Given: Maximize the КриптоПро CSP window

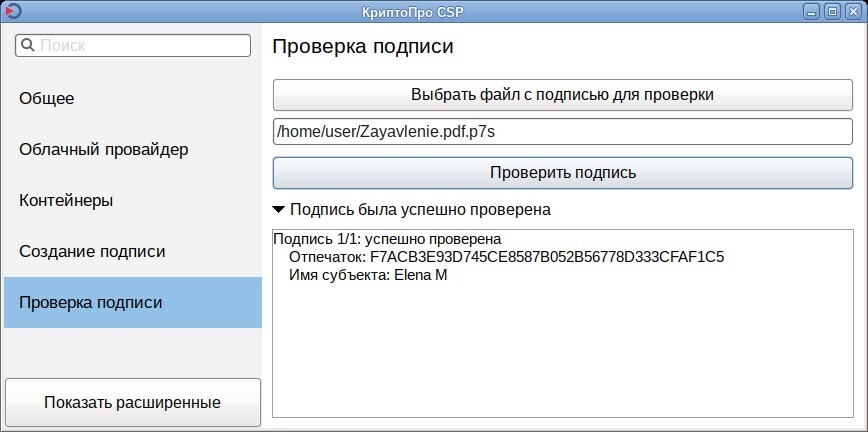Looking at the screenshot, I should 832,11.
